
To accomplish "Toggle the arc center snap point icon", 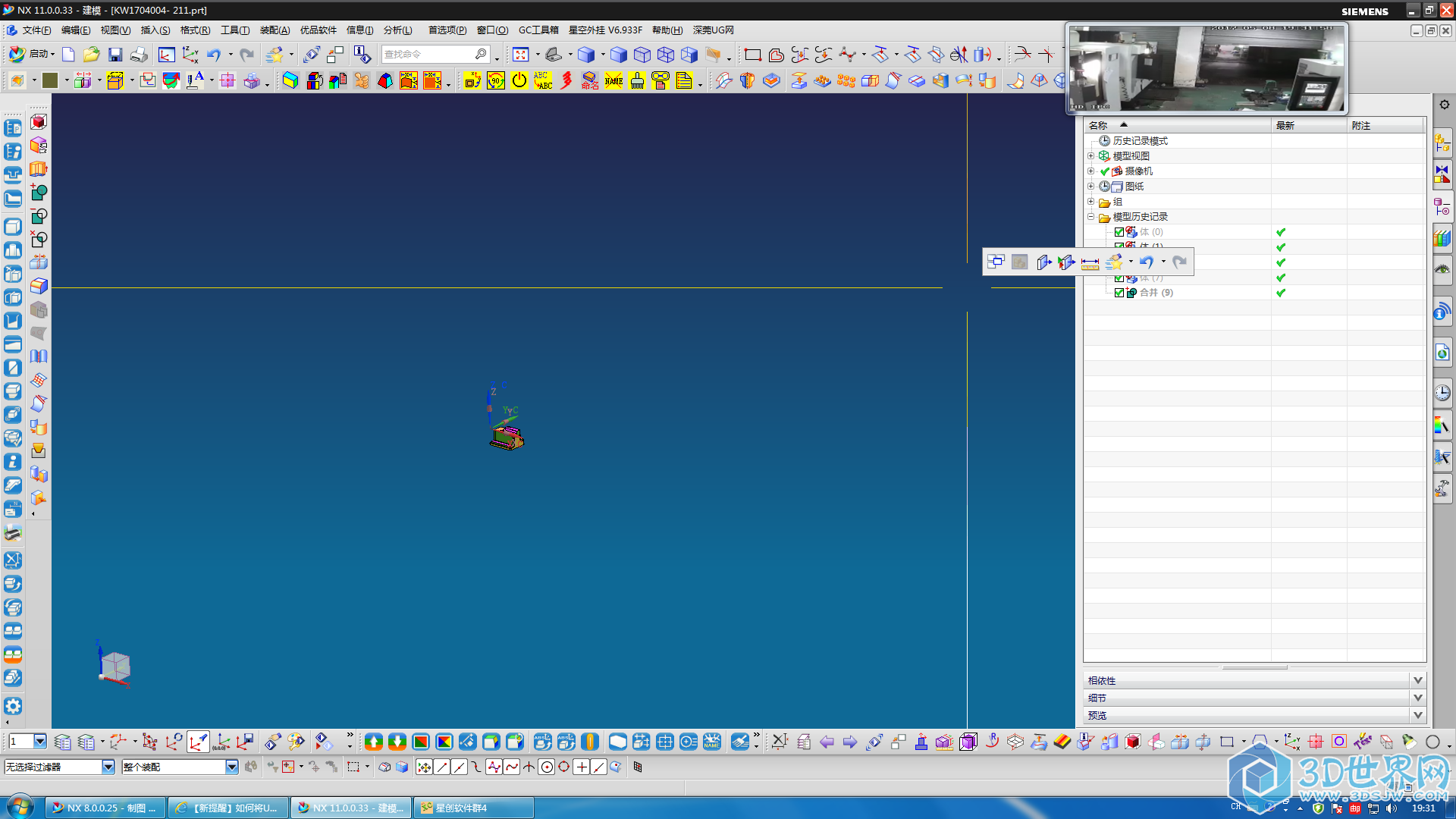I will pos(546,767).
